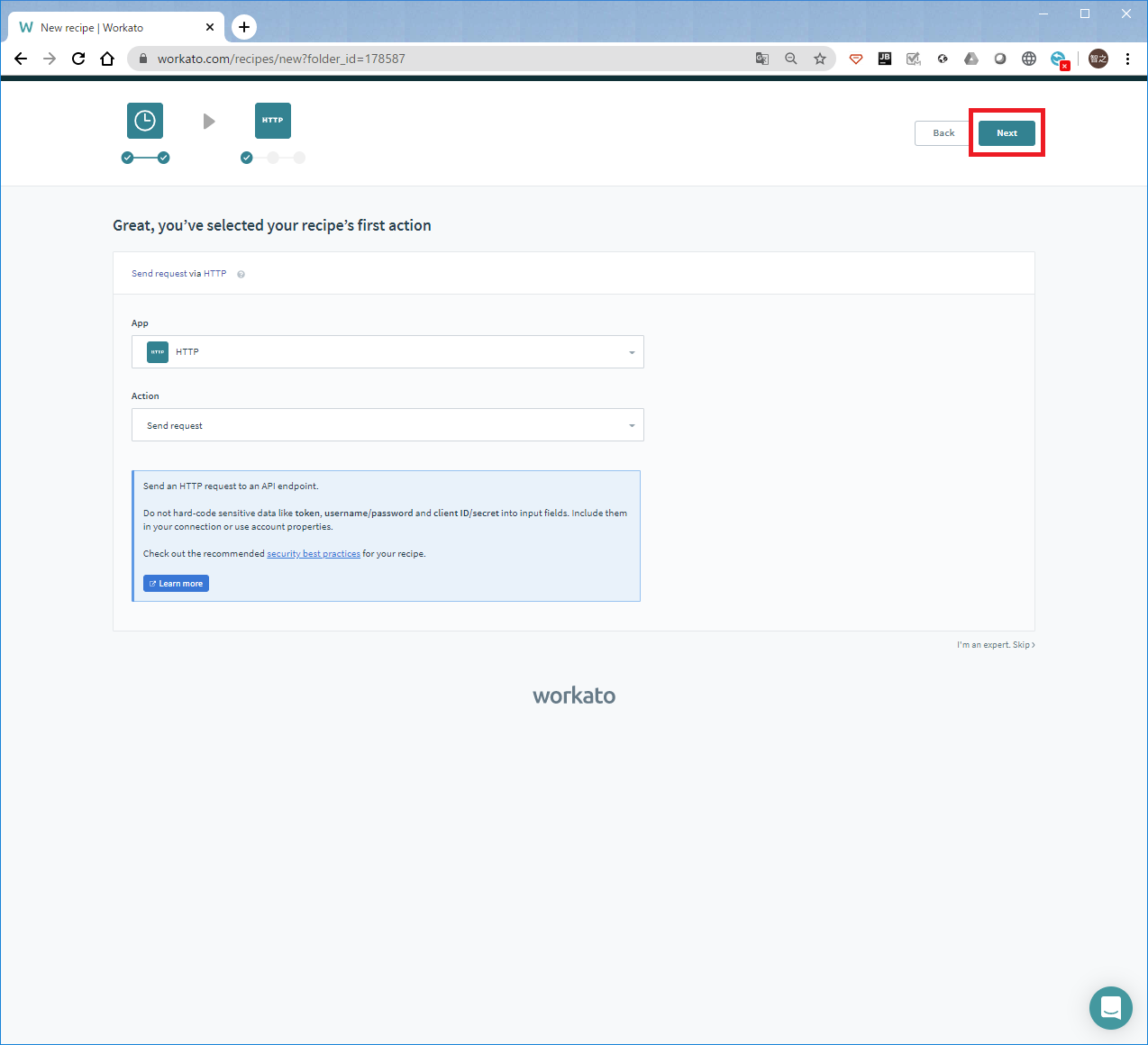Screen dimensions: 1148x1045
Task: Click the Send request via HTTP link
Action: 179,274
